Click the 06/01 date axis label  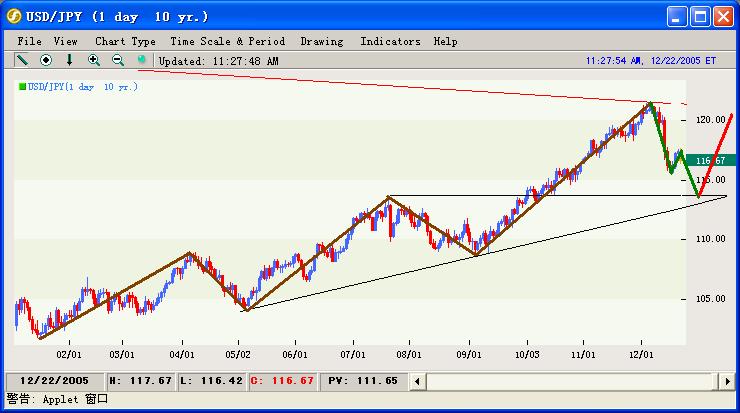[295, 354]
